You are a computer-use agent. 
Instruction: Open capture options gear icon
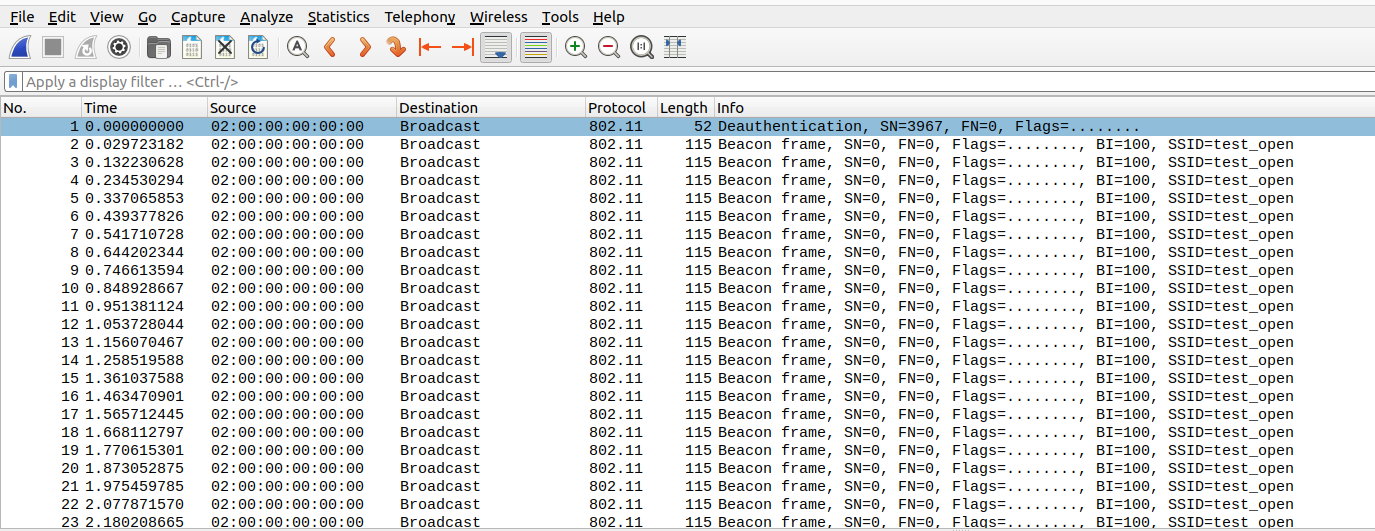point(119,47)
